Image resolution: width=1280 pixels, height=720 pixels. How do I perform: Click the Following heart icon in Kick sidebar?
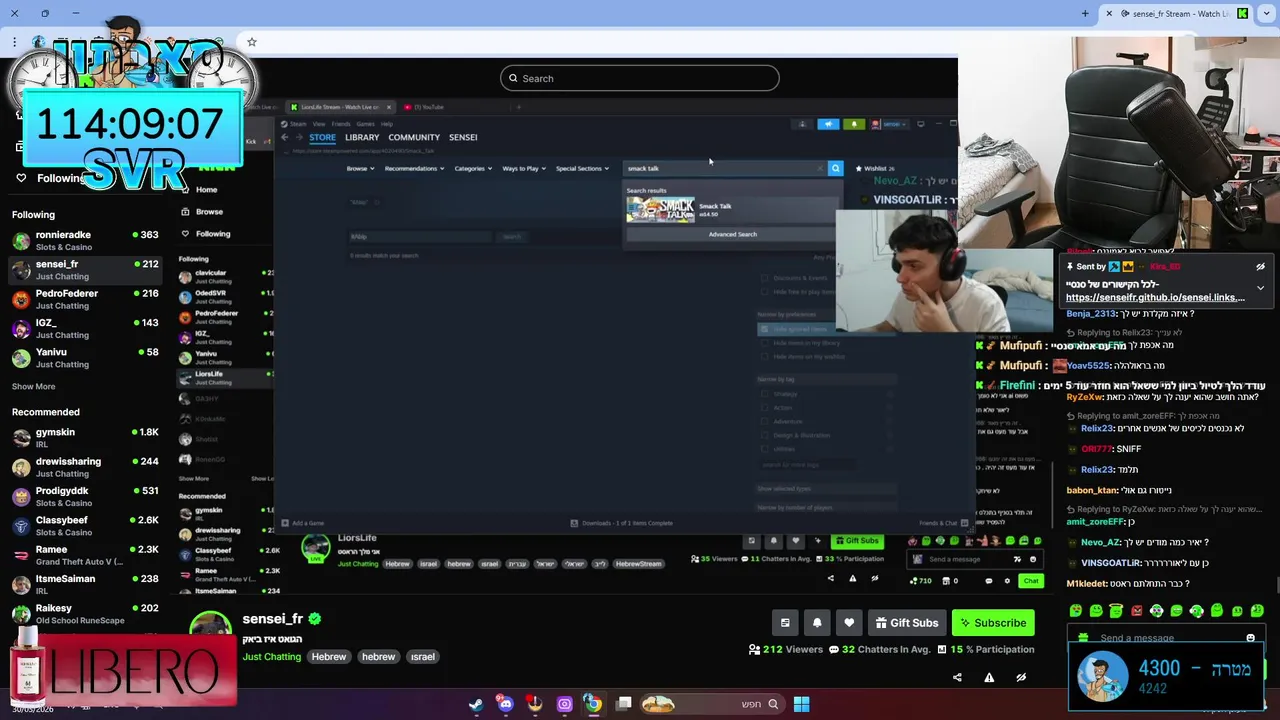coord(21,178)
